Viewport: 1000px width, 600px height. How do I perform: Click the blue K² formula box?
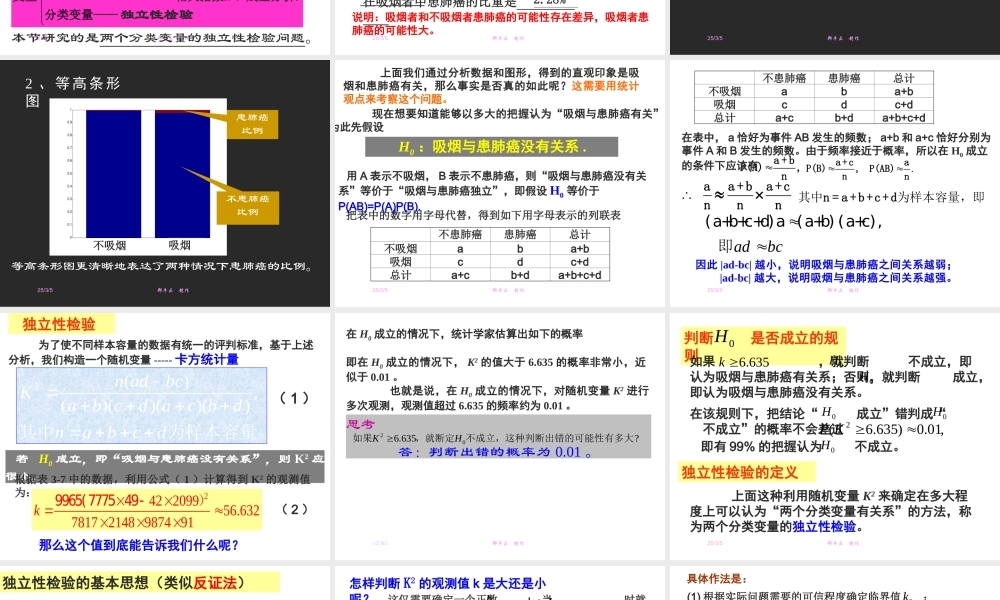142,406
